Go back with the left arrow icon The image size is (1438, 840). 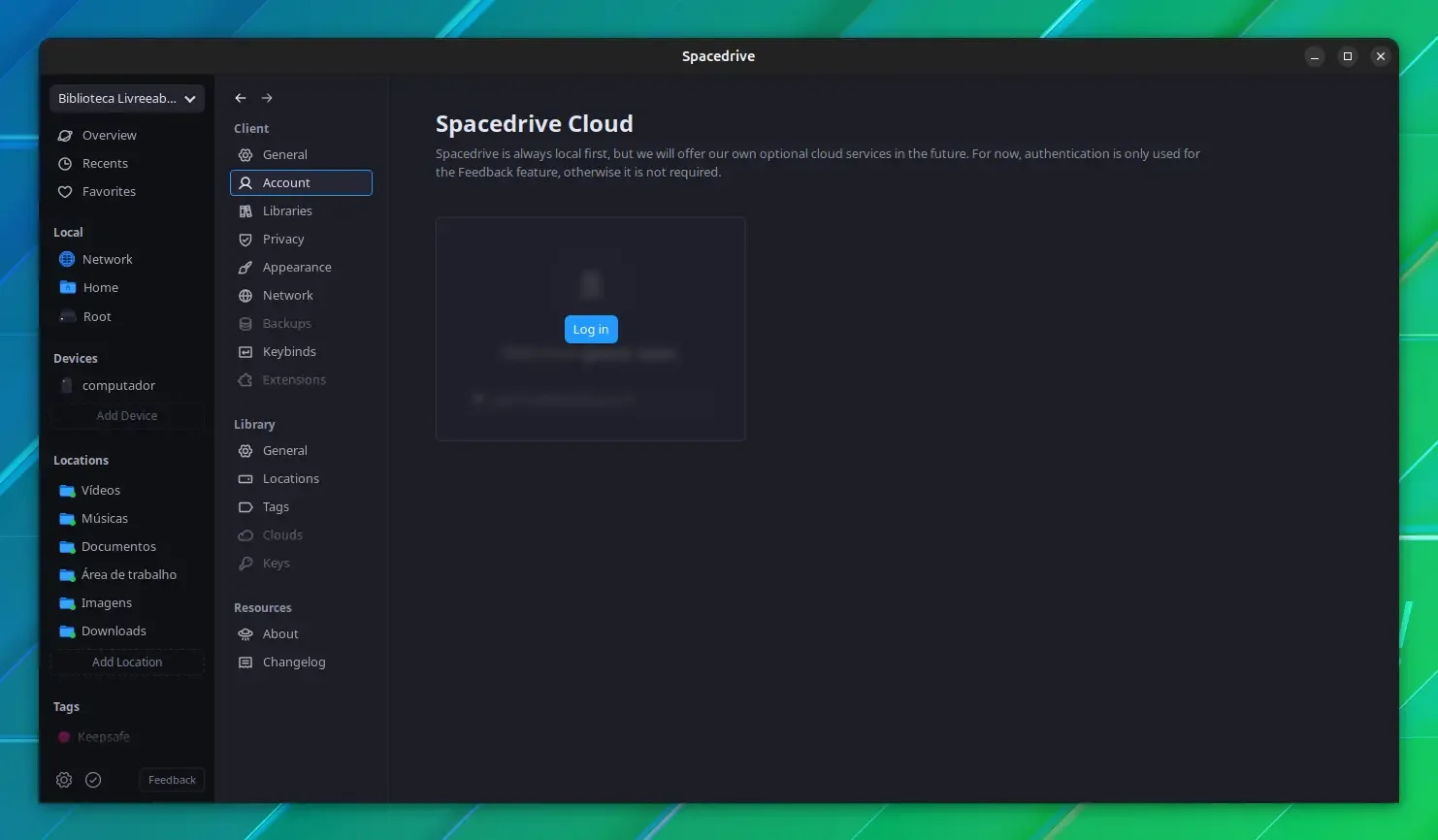click(x=241, y=98)
